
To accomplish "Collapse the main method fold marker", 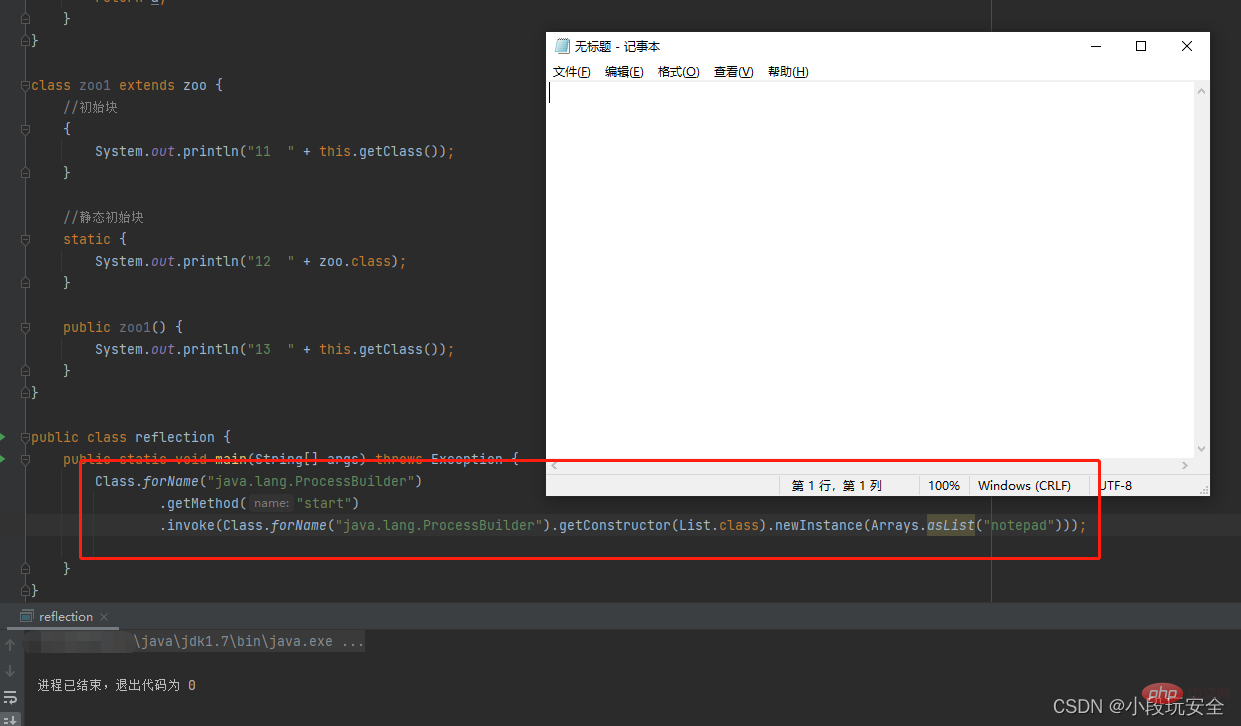I will pos(25,459).
